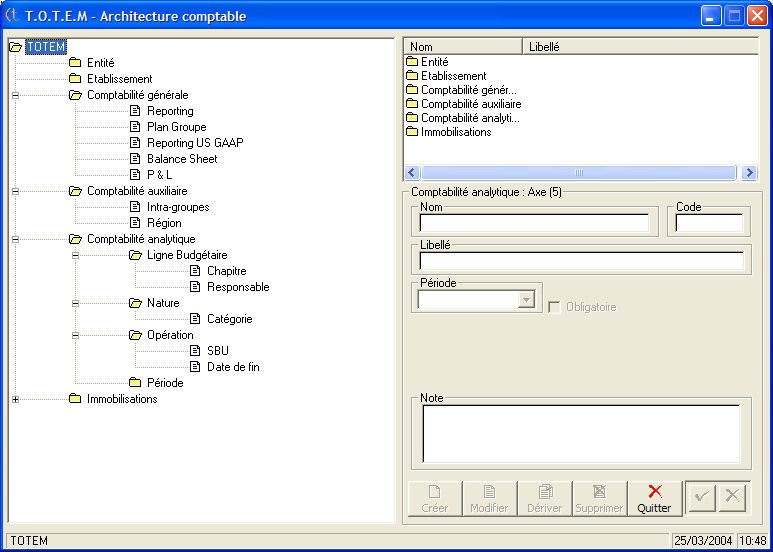Click the checkmark validate button
Viewport: 773px width, 552px height.
(702, 497)
